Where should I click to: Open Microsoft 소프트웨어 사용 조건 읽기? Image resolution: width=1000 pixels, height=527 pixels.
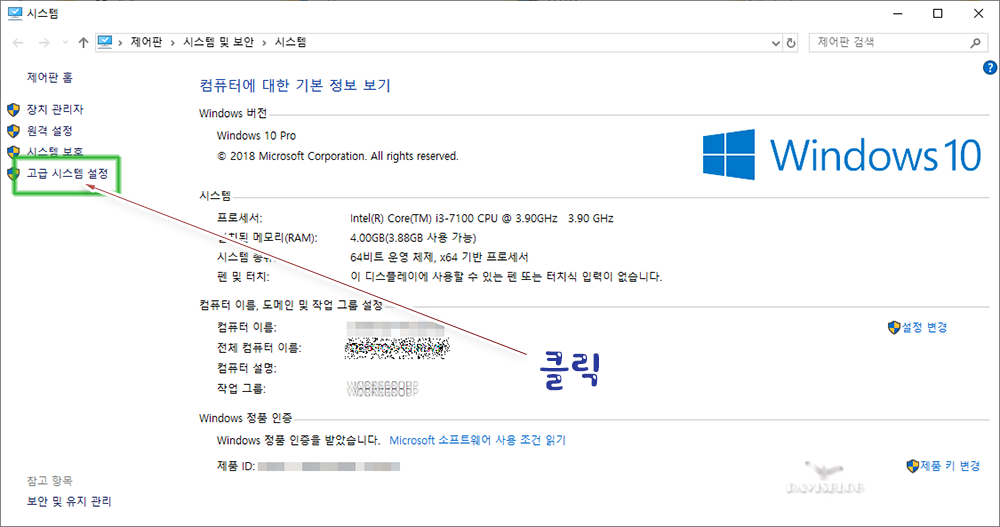(x=478, y=440)
